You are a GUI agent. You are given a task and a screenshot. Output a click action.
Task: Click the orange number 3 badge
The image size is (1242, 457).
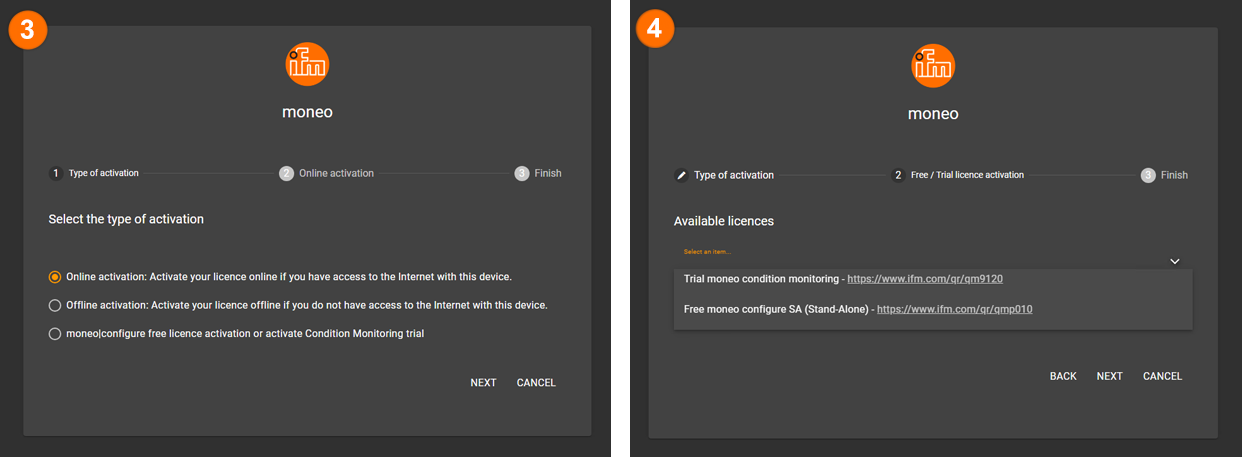(27, 29)
